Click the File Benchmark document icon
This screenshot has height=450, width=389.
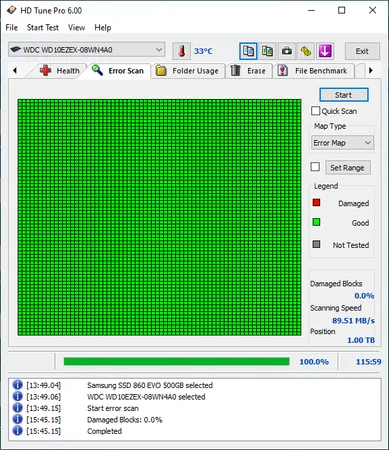(x=283, y=70)
